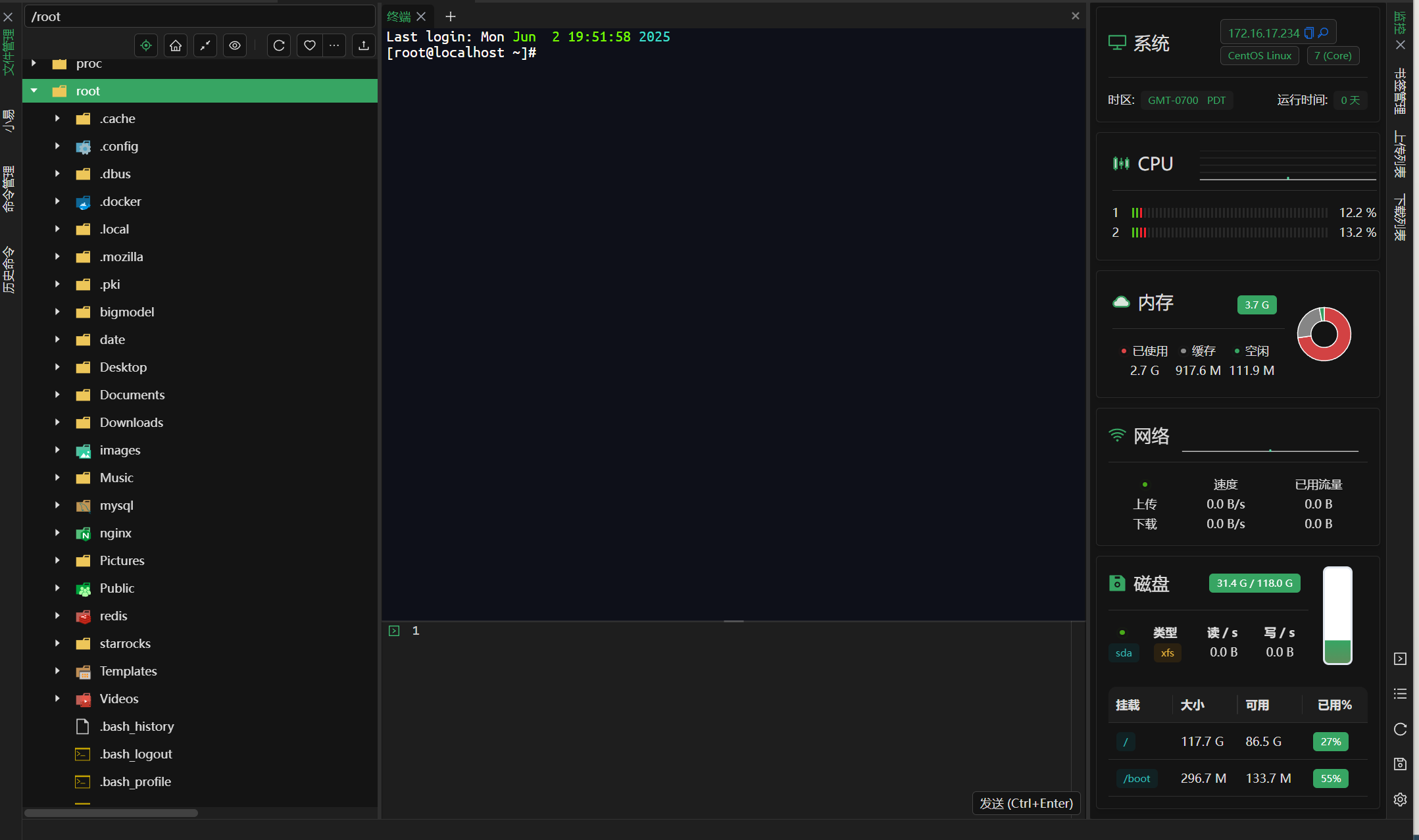Toggle hidden files with the eye icon
The image size is (1419, 840).
tap(235, 45)
